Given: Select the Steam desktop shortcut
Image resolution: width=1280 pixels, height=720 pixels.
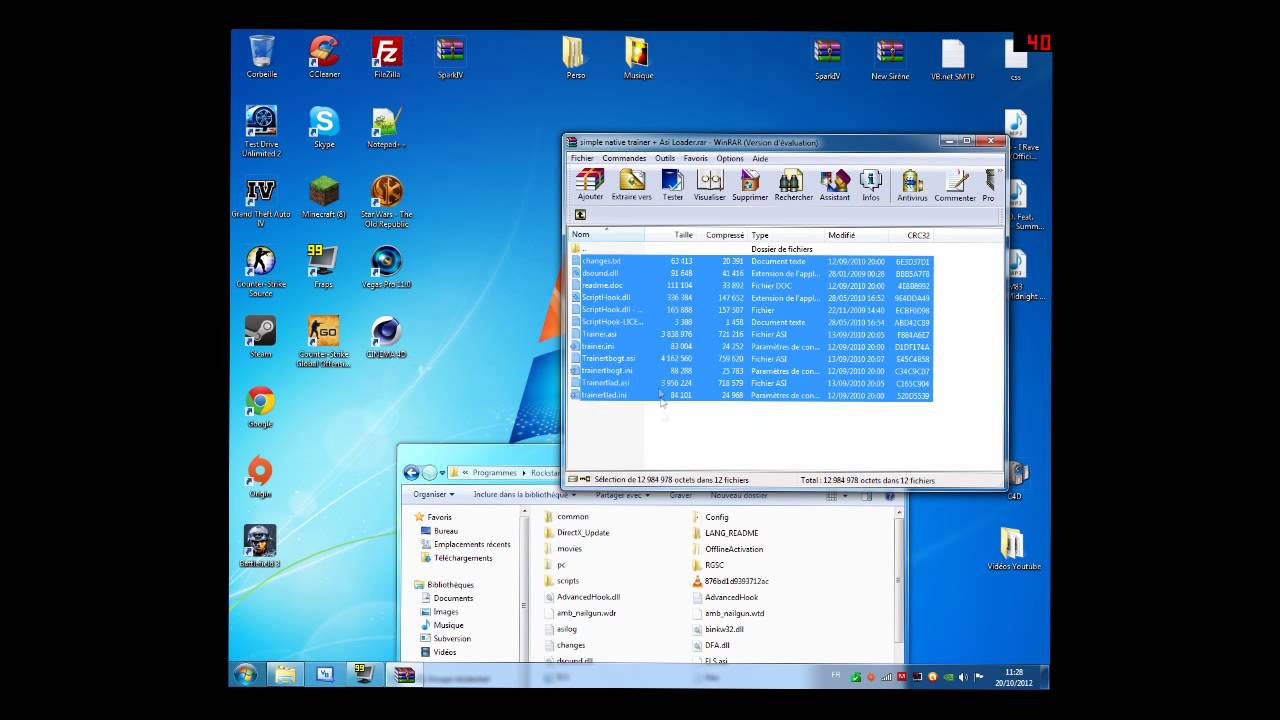Looking at the screenshot, I should [x=261, y=337].
